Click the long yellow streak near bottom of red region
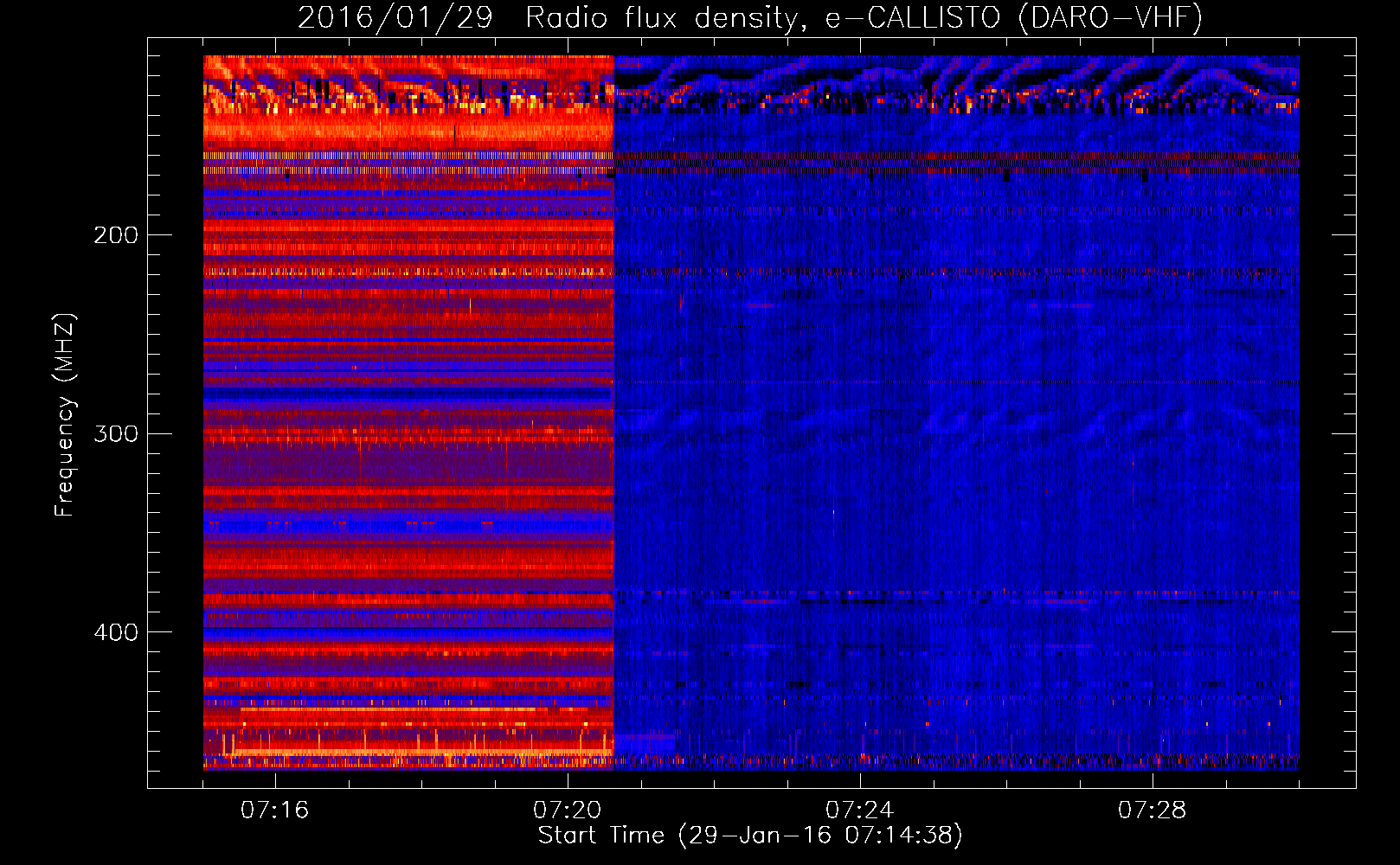 [398, 709]
